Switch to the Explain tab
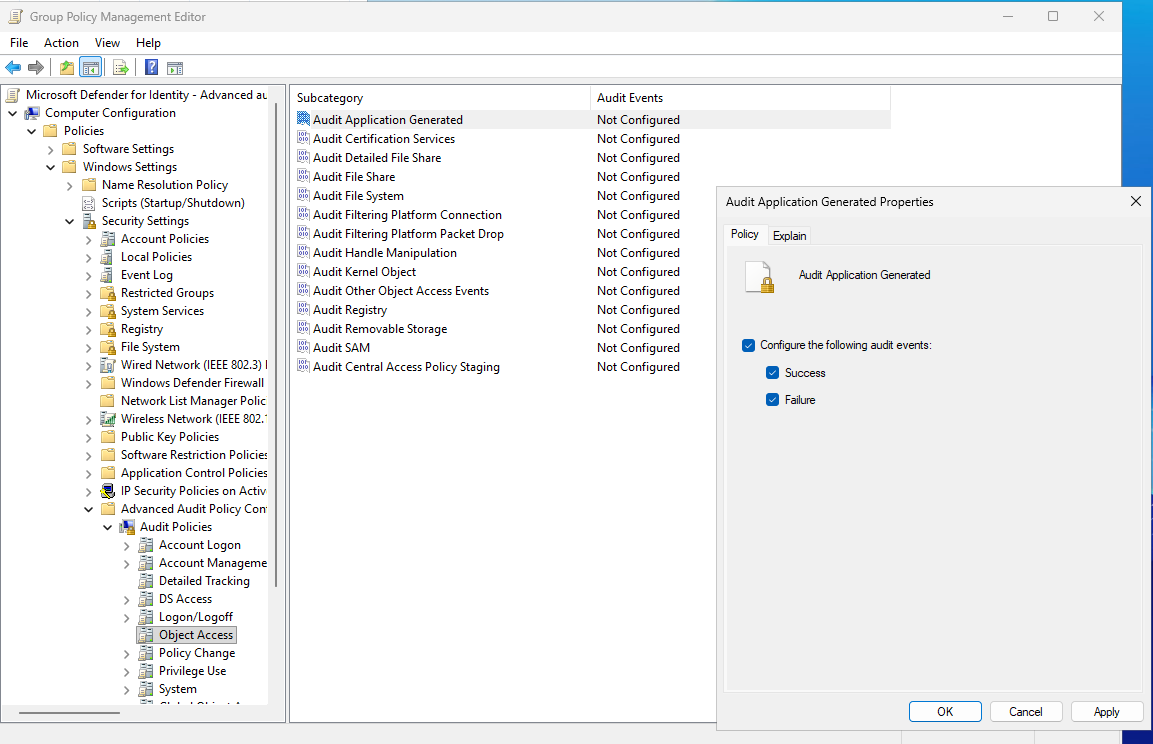The width and height of the screenshot is (1153, 744). tap(789, 235)
